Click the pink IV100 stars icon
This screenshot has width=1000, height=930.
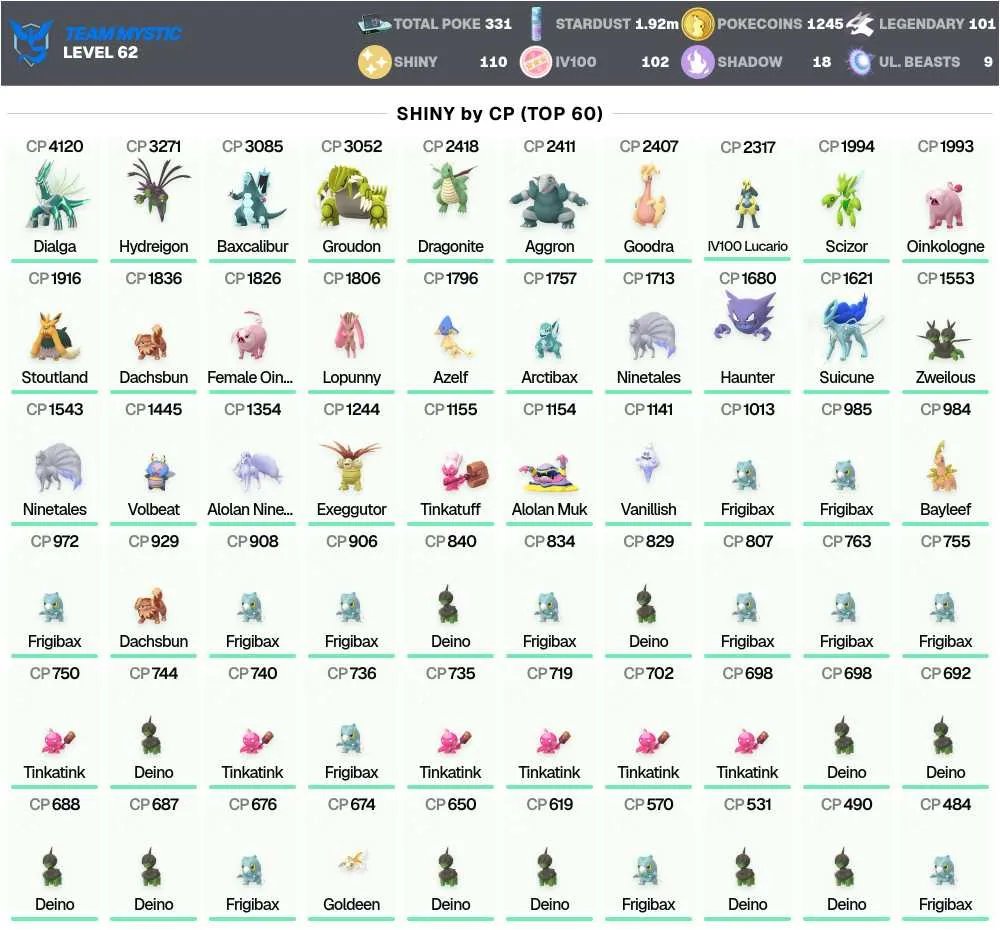coord(536,62)
